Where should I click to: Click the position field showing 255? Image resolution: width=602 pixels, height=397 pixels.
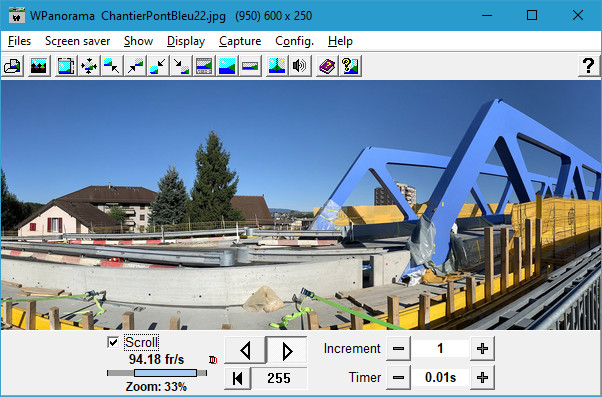click(x=279, y=378)
